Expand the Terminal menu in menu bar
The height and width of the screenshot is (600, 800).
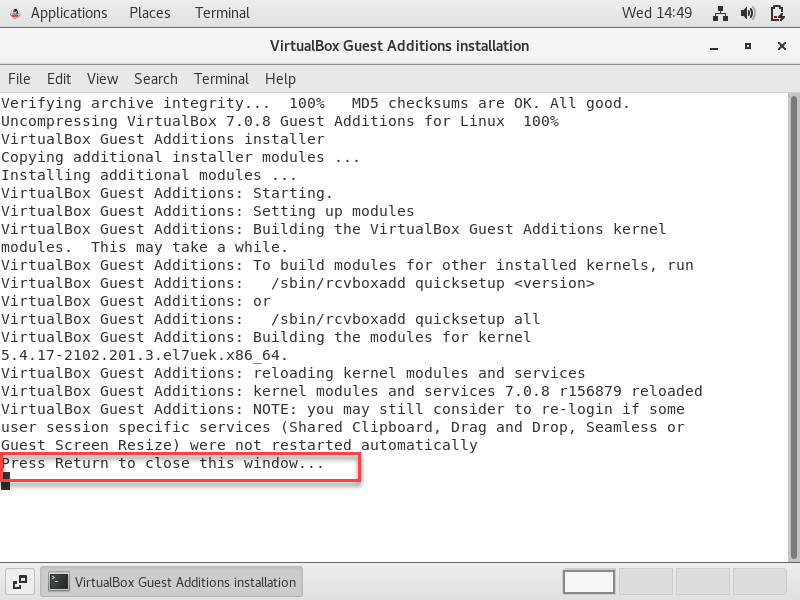coord(221,79)
